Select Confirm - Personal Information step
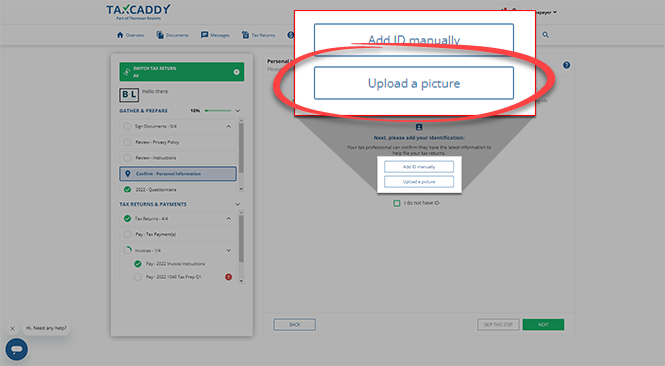Viewport: 665px width, 366px height. coord(178,173)
